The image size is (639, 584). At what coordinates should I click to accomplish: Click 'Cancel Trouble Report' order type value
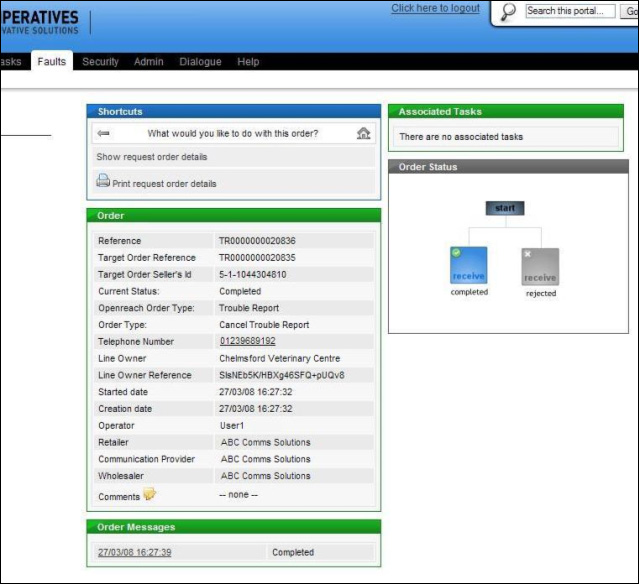coord(264,325)
